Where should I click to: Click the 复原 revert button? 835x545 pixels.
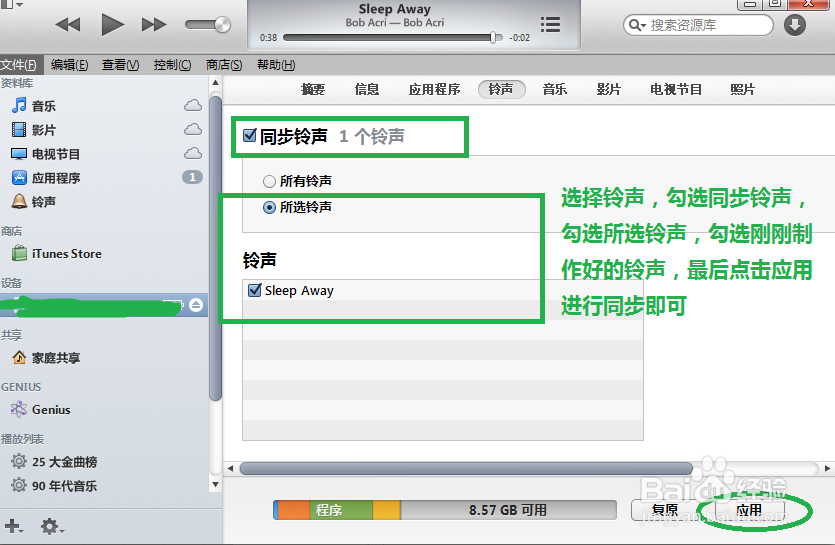[x=665, y=510]
